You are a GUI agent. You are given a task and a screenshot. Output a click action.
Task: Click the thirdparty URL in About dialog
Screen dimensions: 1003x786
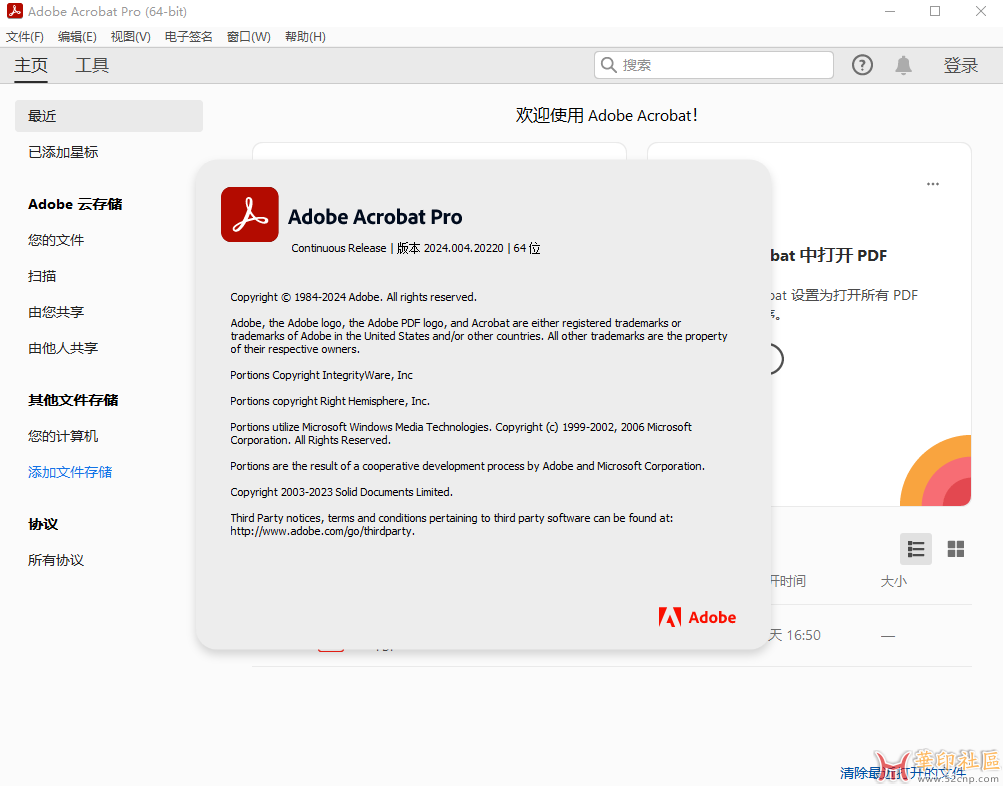pos(322,531)
